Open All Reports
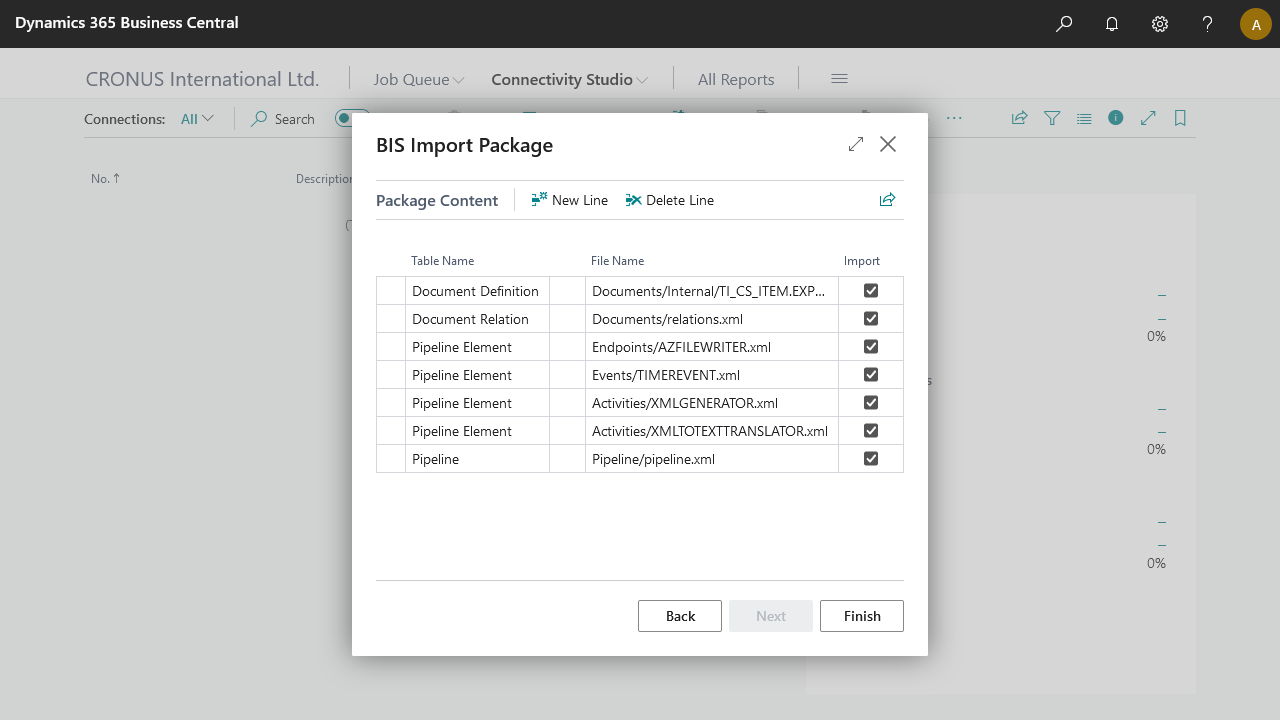Viewport: 1280px width, 720px height. coord(736,79)
